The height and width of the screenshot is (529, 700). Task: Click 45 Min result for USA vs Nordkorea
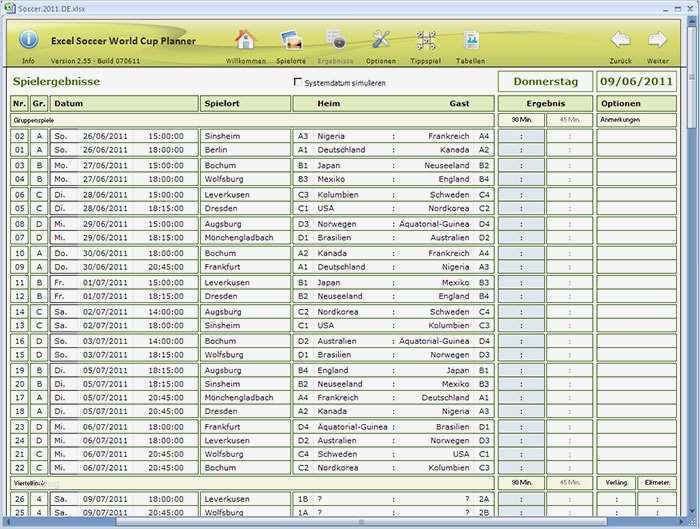pyautogui.click(x=570, y=208)
